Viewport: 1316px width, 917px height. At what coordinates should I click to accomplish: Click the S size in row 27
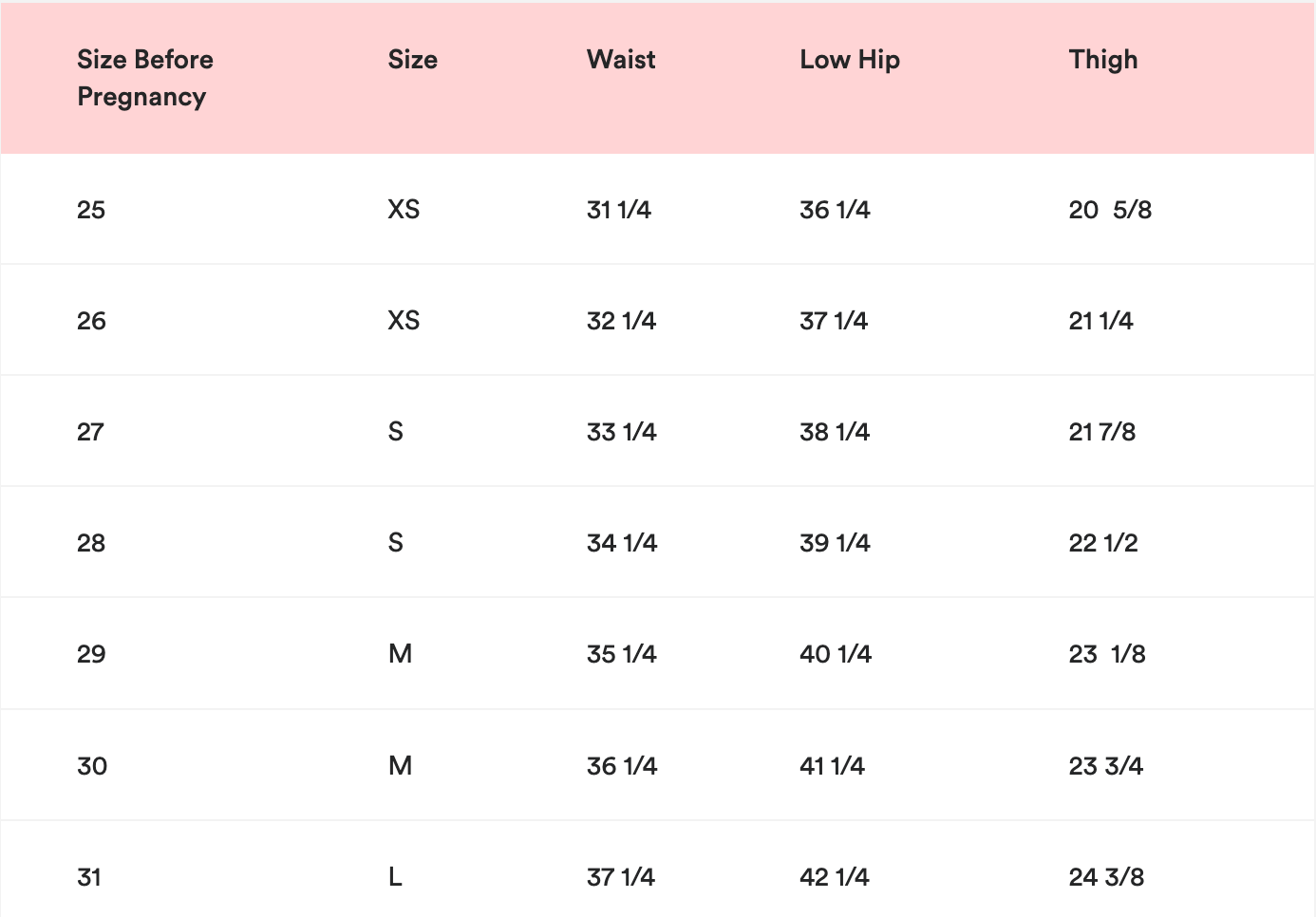(x=396, y=432)
